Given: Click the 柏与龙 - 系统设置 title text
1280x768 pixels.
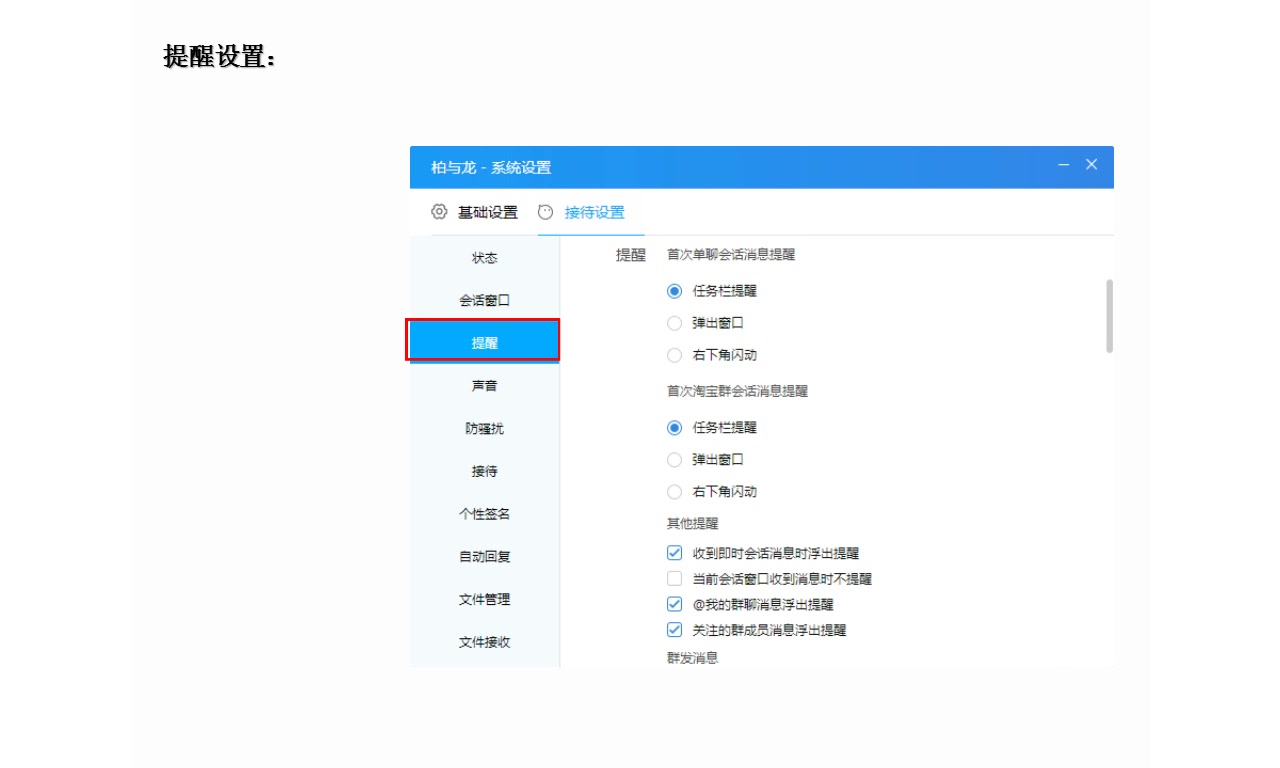Looking at the screenshot, I should (x=491, y=167).
